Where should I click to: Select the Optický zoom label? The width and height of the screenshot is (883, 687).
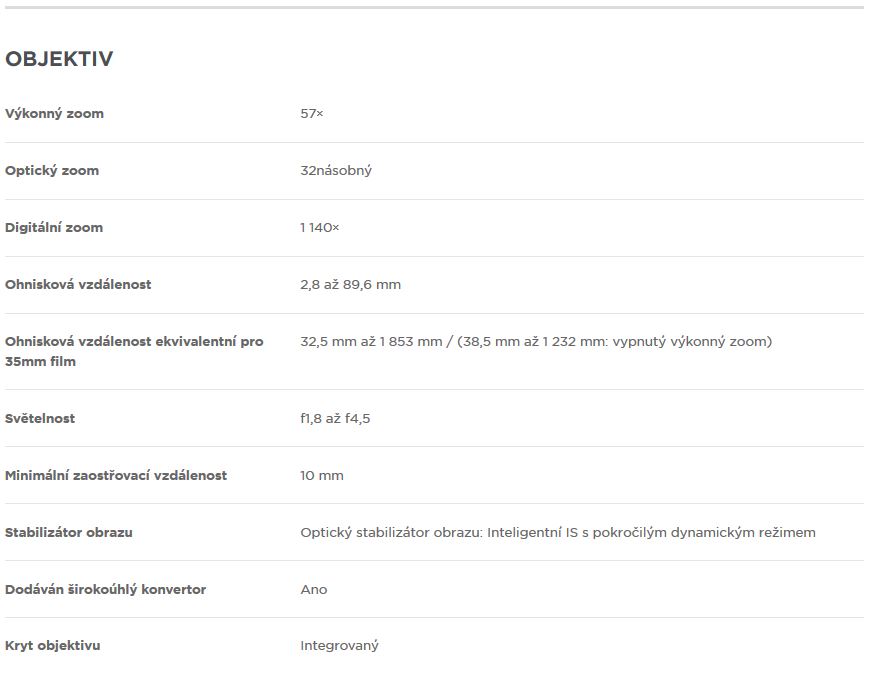pos(52,171)
